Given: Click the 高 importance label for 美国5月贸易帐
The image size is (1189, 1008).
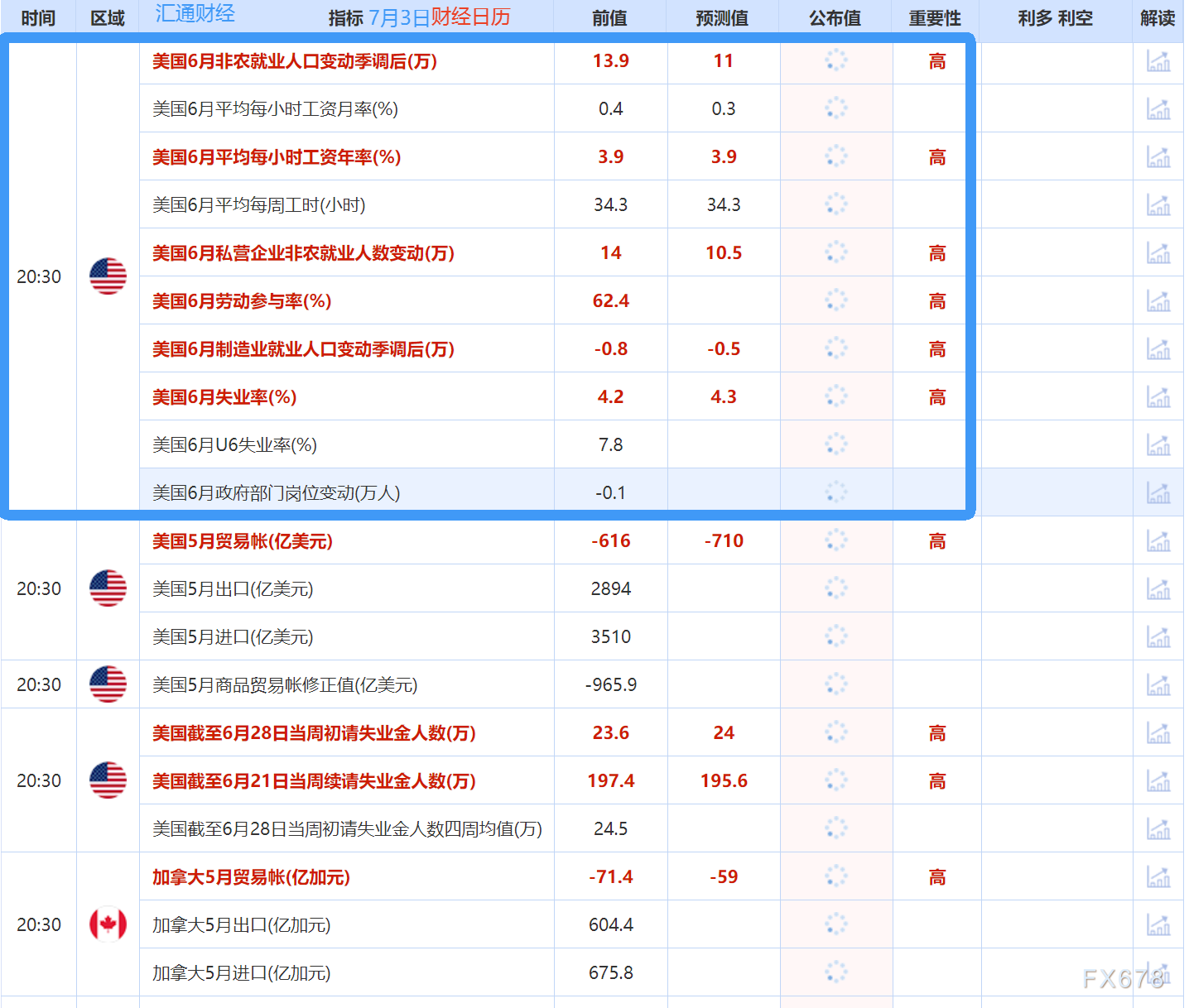Looking at the screenshot, I should (x=936, y=540).
